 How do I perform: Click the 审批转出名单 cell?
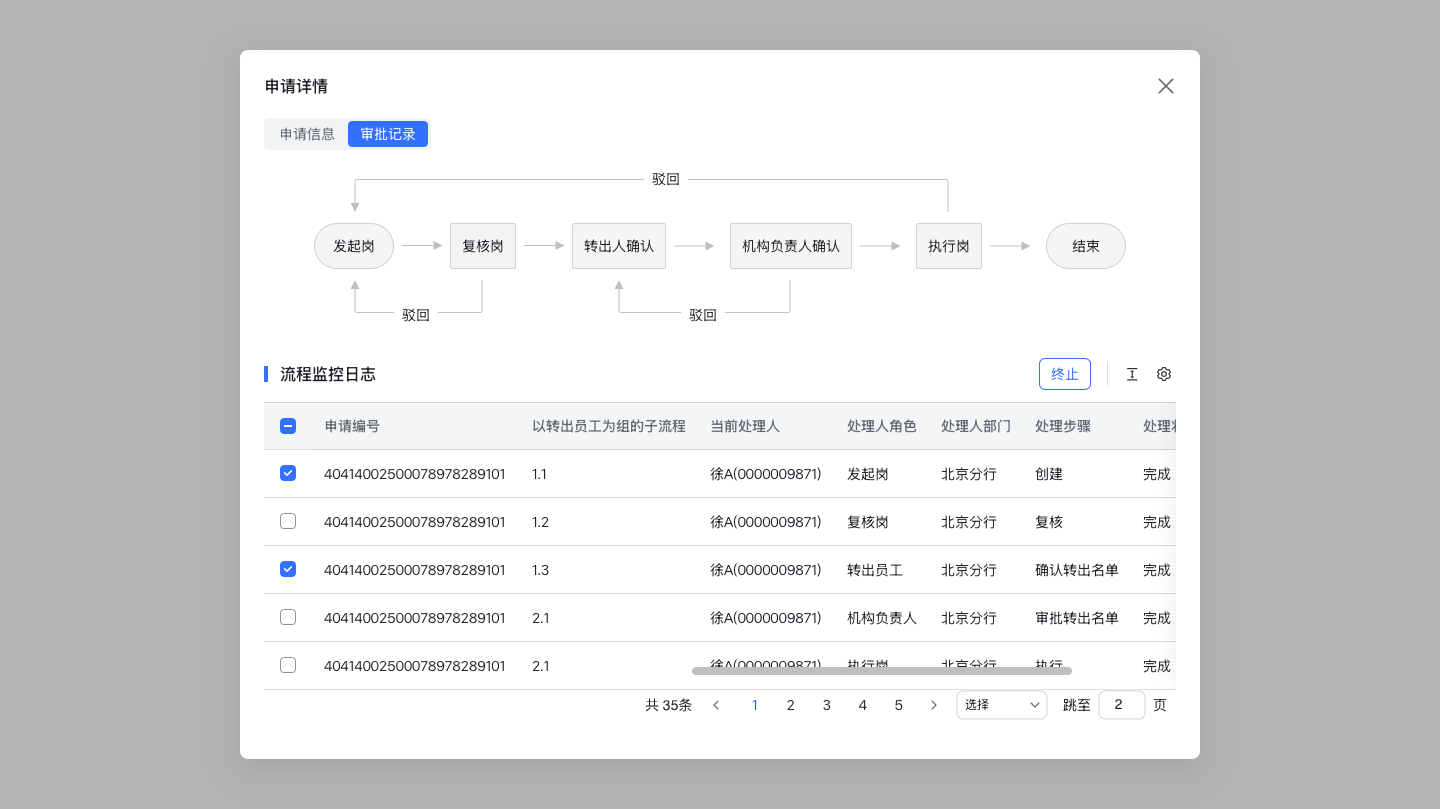click(1077, 618)
